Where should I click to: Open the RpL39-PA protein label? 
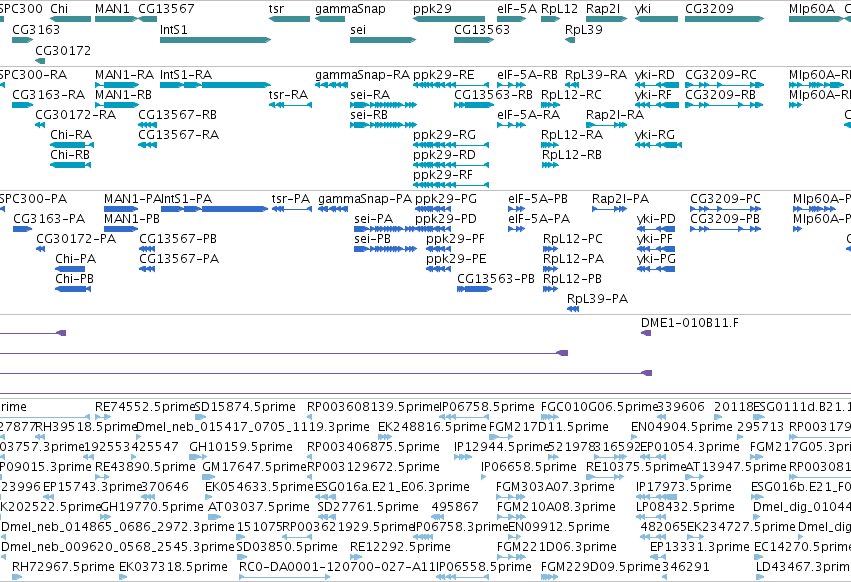pos(597,299)
